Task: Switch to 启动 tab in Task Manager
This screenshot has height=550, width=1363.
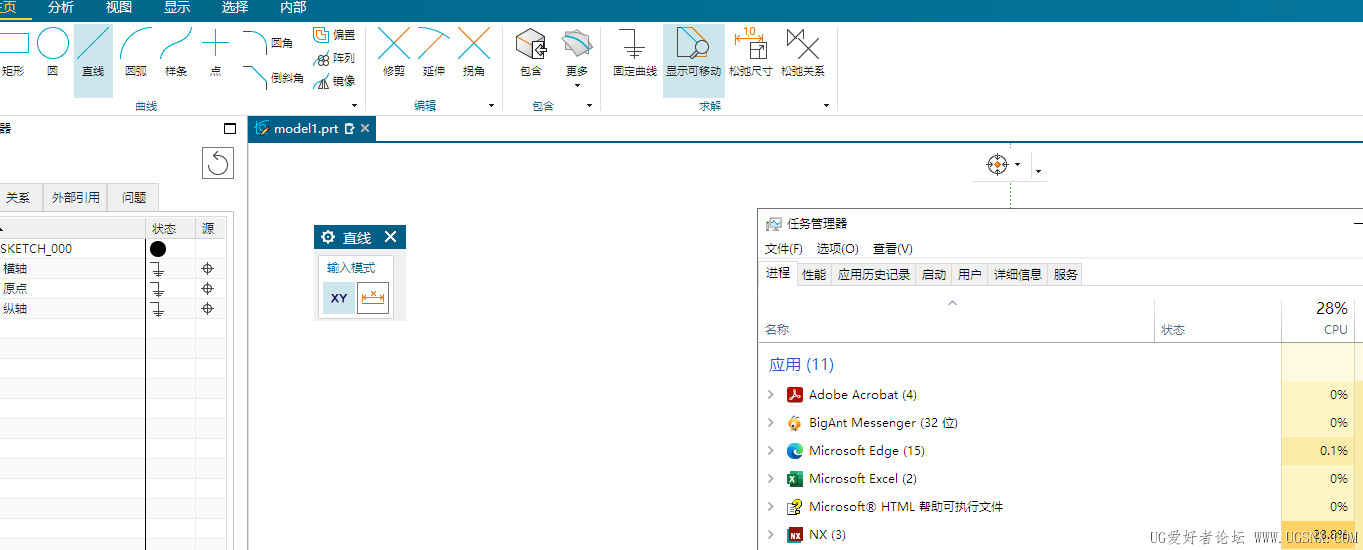Action: [x=934, y=274]
